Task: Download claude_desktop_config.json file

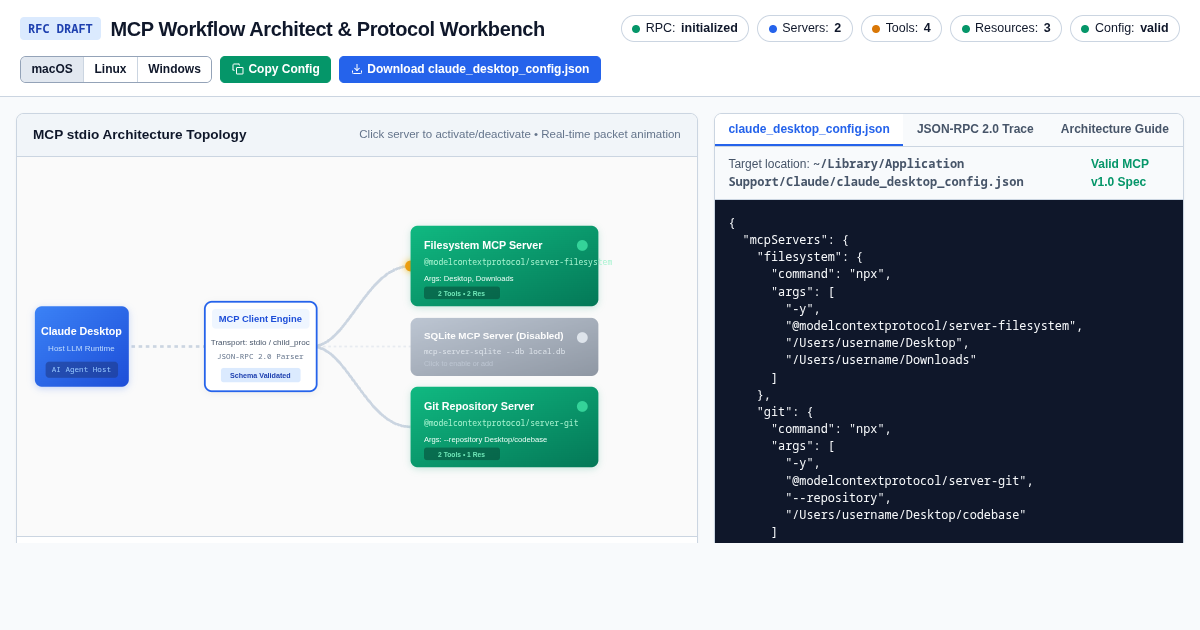Action: (x=470, y=70)
